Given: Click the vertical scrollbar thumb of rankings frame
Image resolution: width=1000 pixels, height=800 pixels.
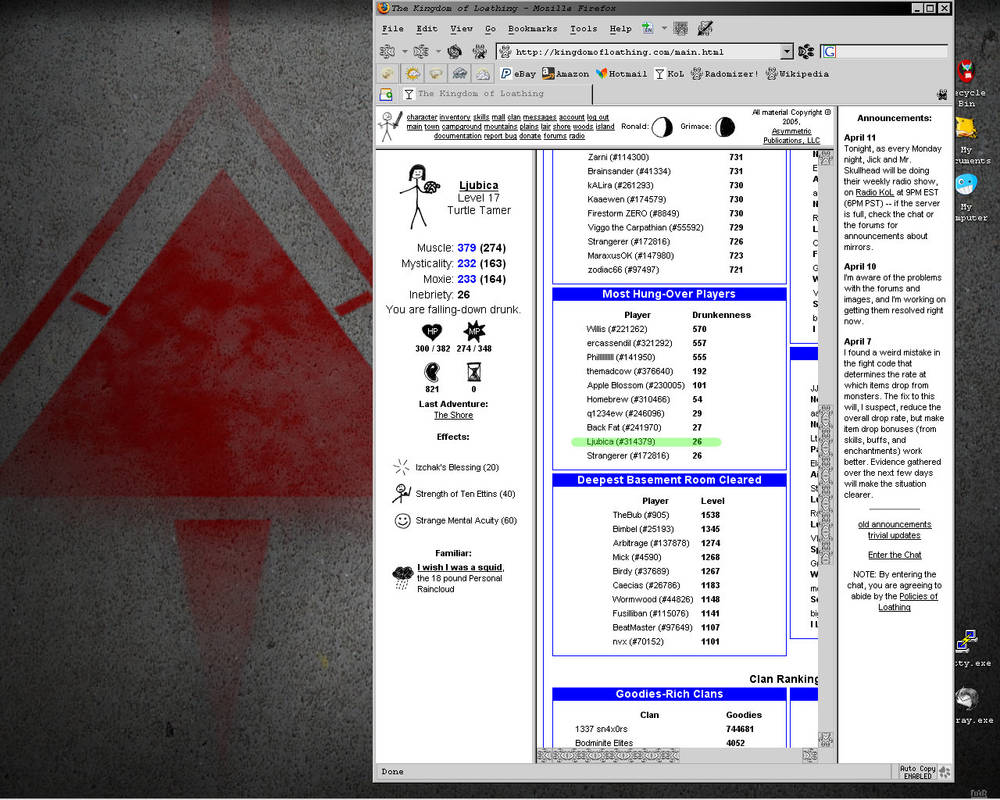Looking at the screenshot, I should [x=826, y=485].
